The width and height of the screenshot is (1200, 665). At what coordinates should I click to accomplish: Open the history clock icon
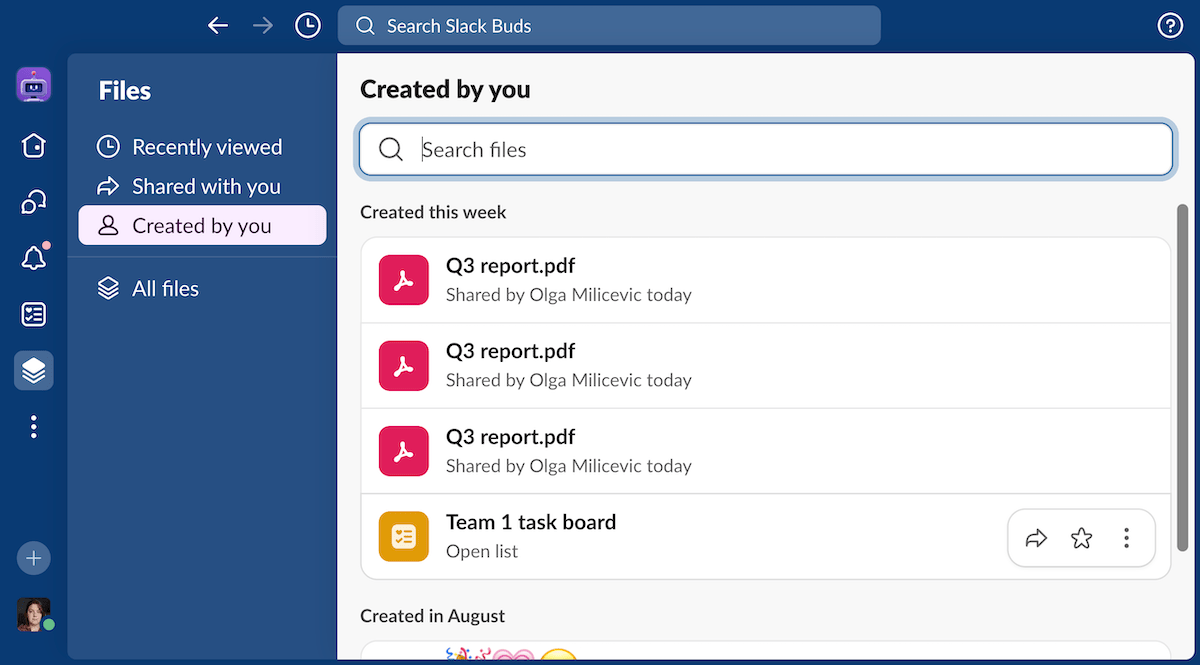(x=308, y=26)
